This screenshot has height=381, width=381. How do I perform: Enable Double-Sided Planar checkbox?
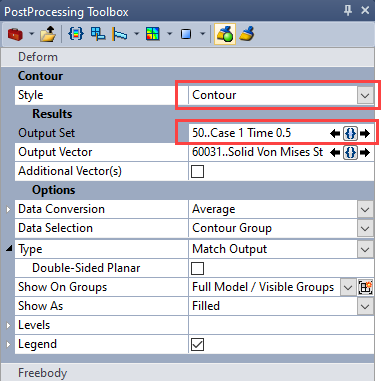(x=197, y=268)
